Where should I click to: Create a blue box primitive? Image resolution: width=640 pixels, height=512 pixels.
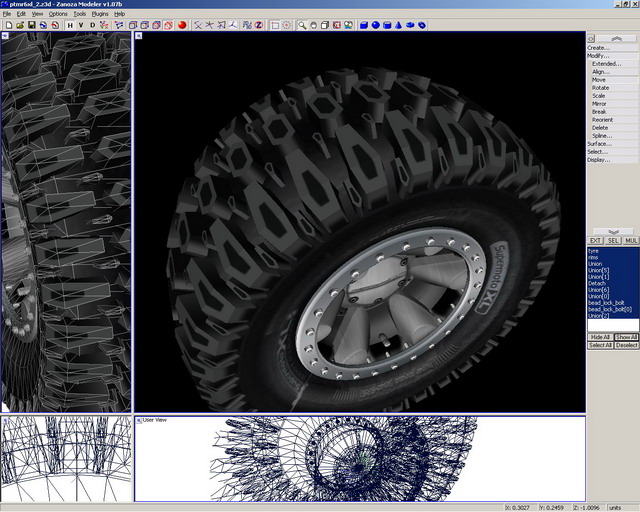[x=365, y=24]
